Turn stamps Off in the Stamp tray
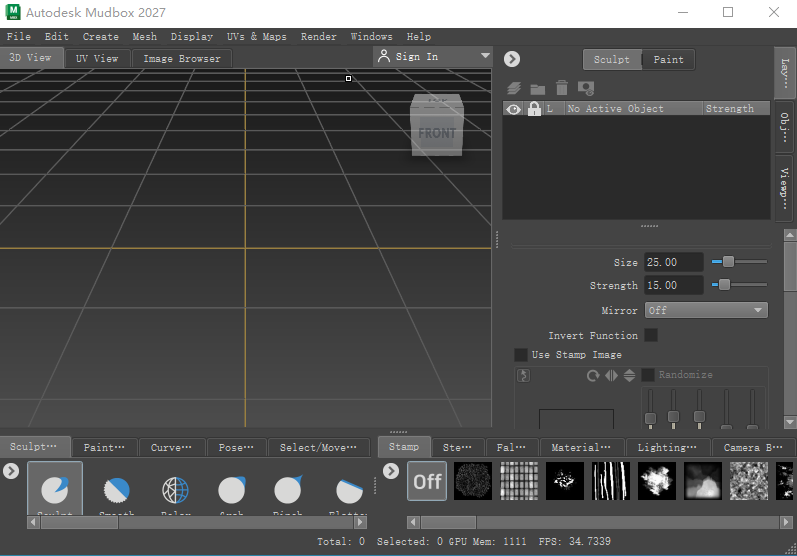Viewport: 797px width, 556px height. coord(427,481)
